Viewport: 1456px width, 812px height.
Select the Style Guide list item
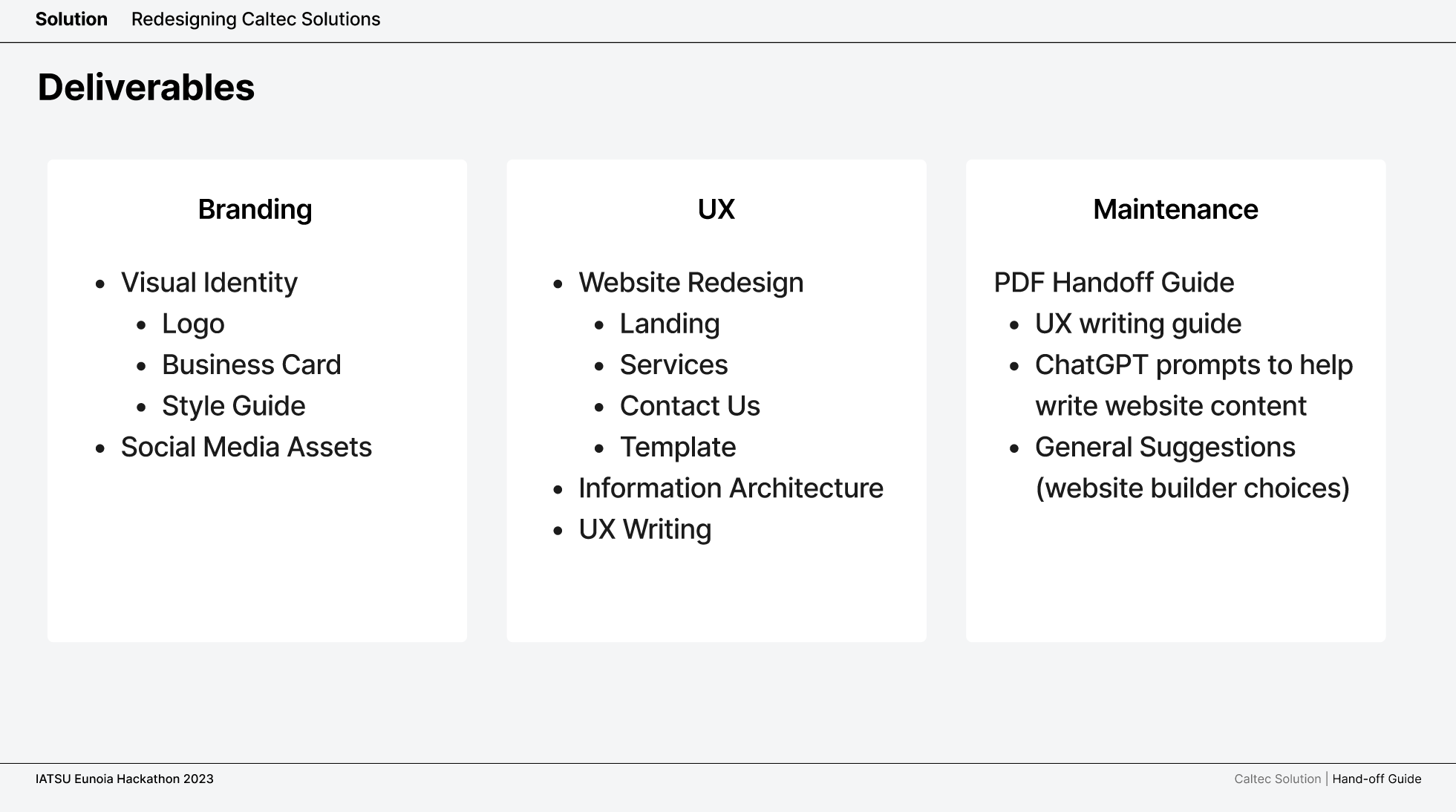pyautogui.click(x=233, y=406)
